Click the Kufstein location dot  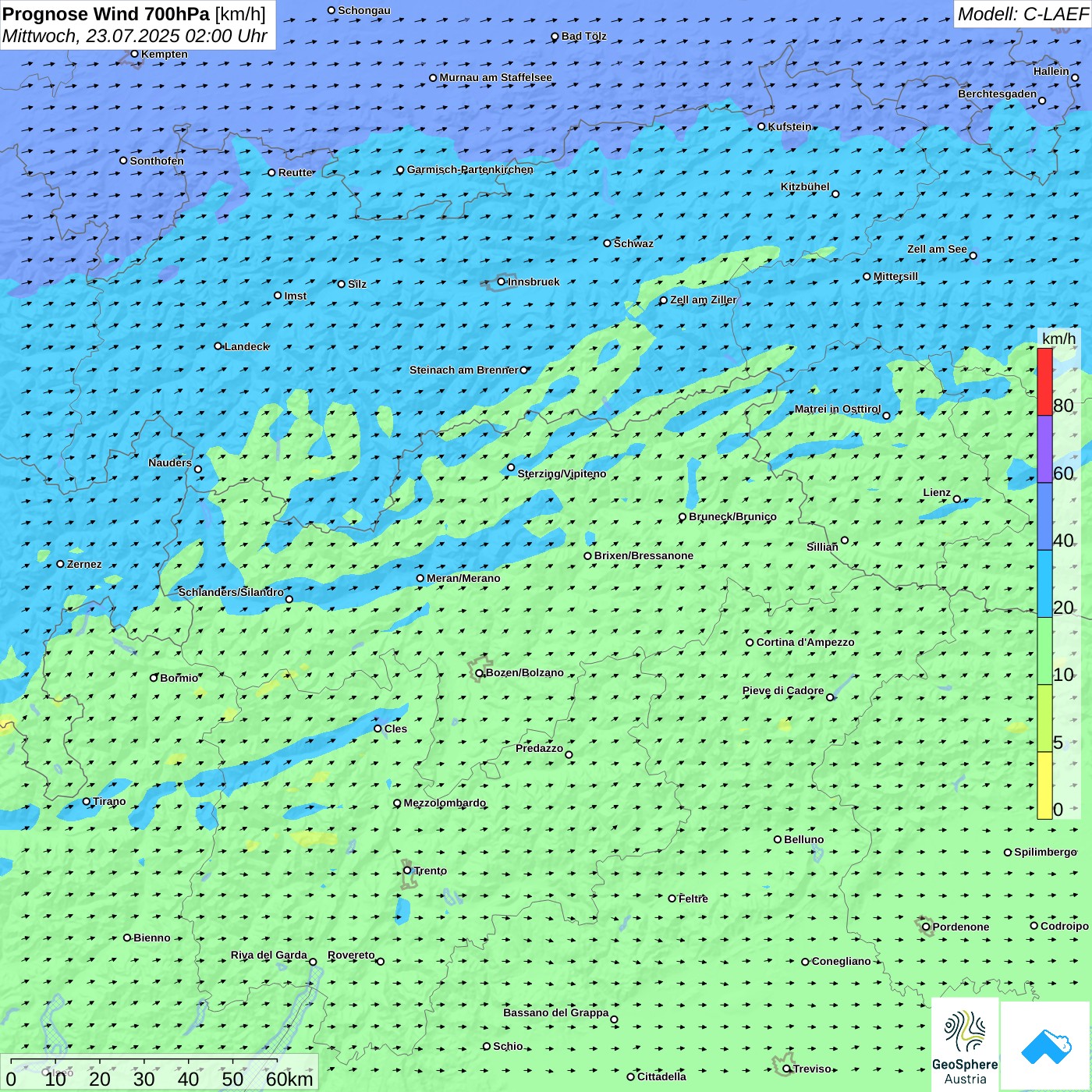tap(762, 126)
